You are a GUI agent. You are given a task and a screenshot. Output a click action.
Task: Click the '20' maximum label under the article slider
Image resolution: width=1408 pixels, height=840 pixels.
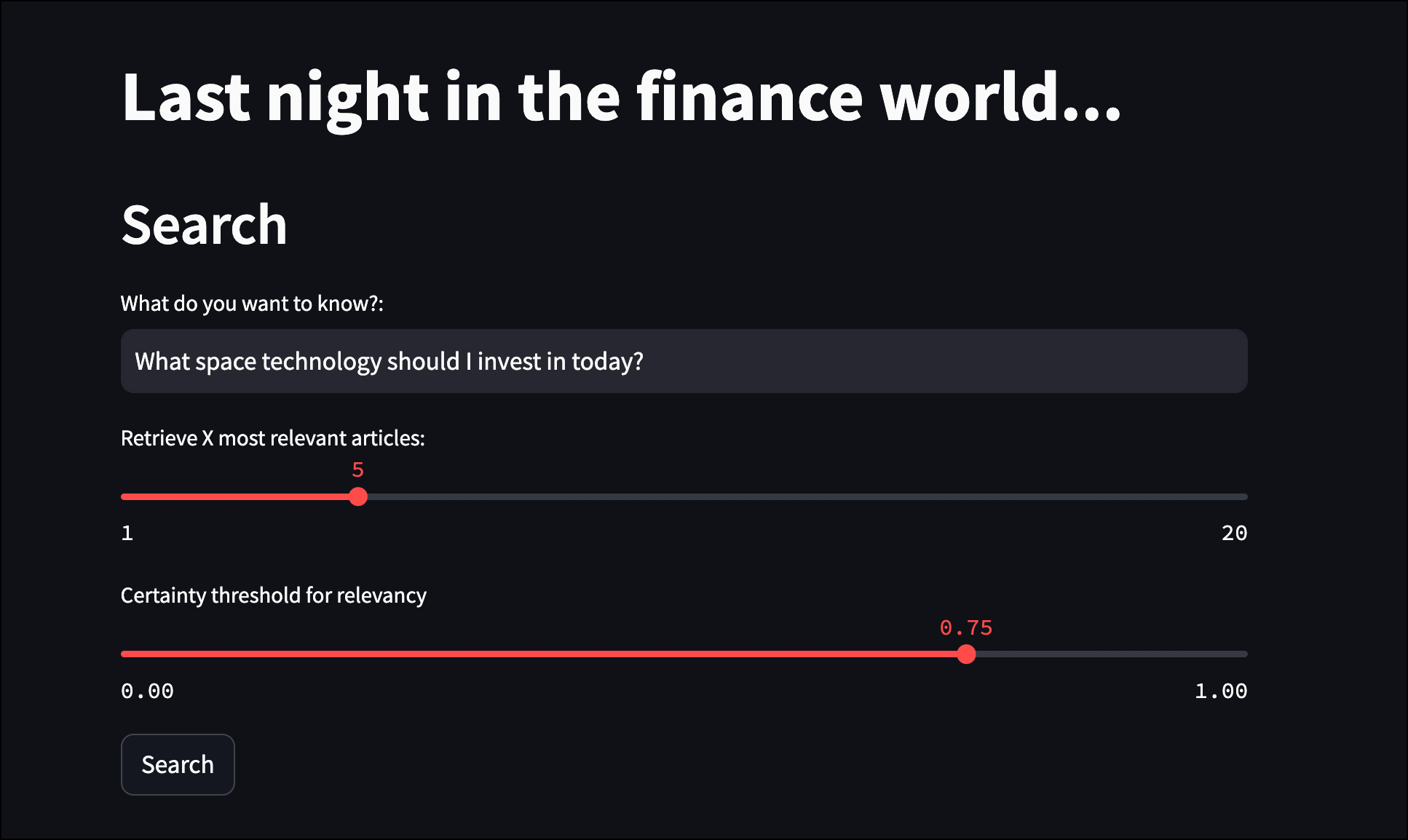(x=1235, y=532)
